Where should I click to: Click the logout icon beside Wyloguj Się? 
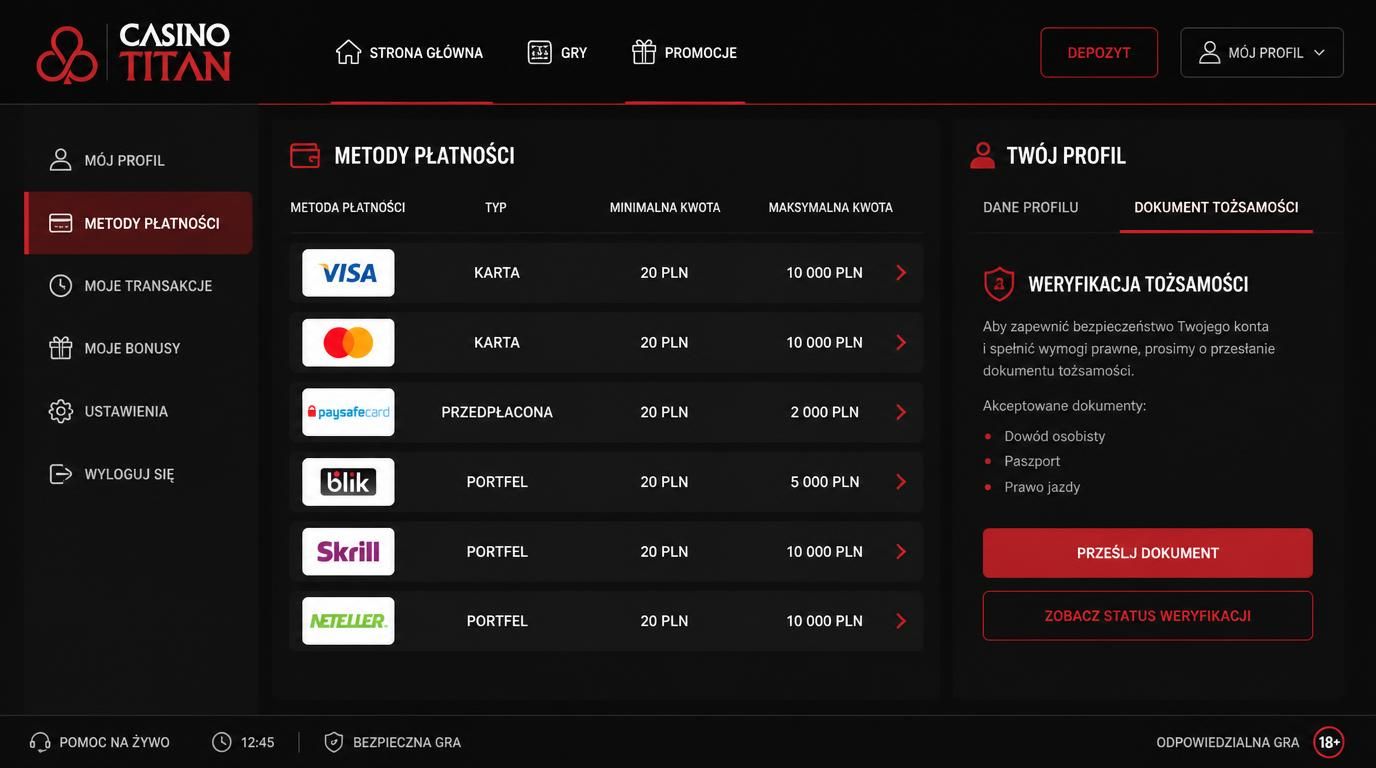tap(61, 474)
